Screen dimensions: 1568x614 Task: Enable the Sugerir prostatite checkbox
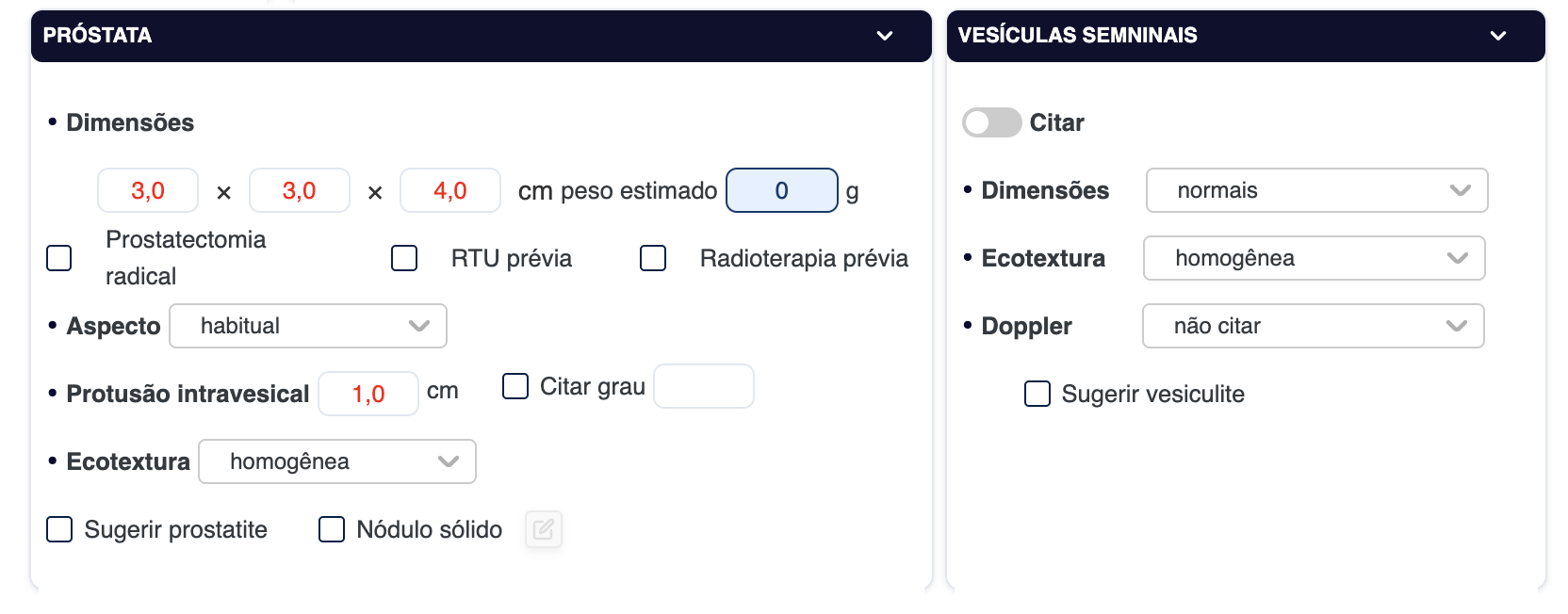(59, 529)
